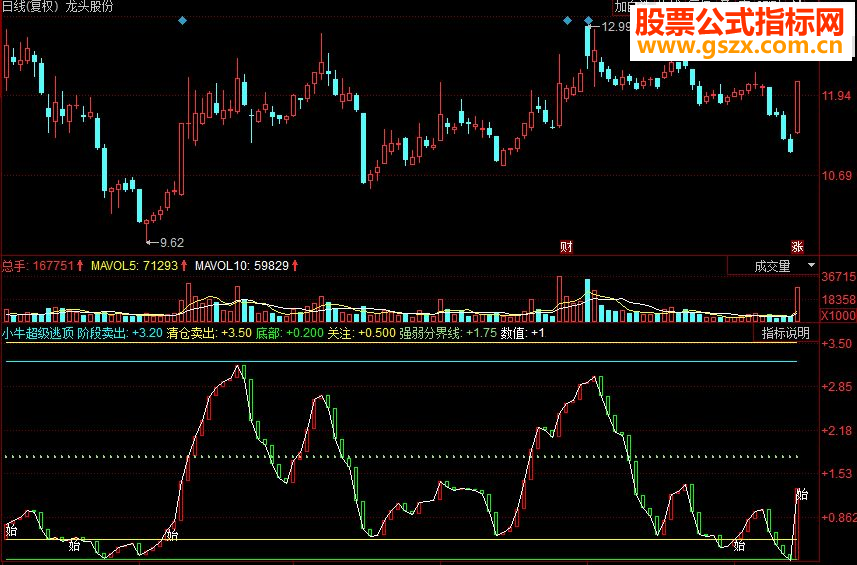Click the X1000 volume unit label
The image size is (857, 565).
839,315
